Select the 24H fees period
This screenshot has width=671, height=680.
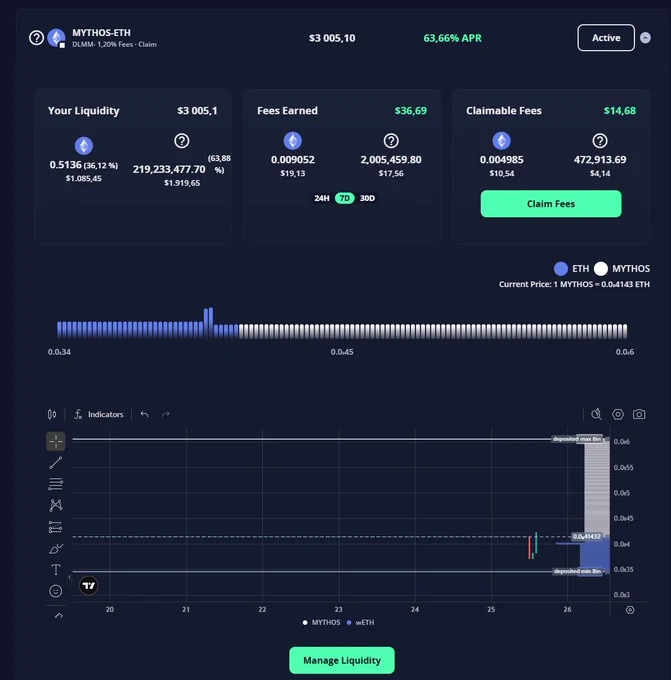[321, 198]
